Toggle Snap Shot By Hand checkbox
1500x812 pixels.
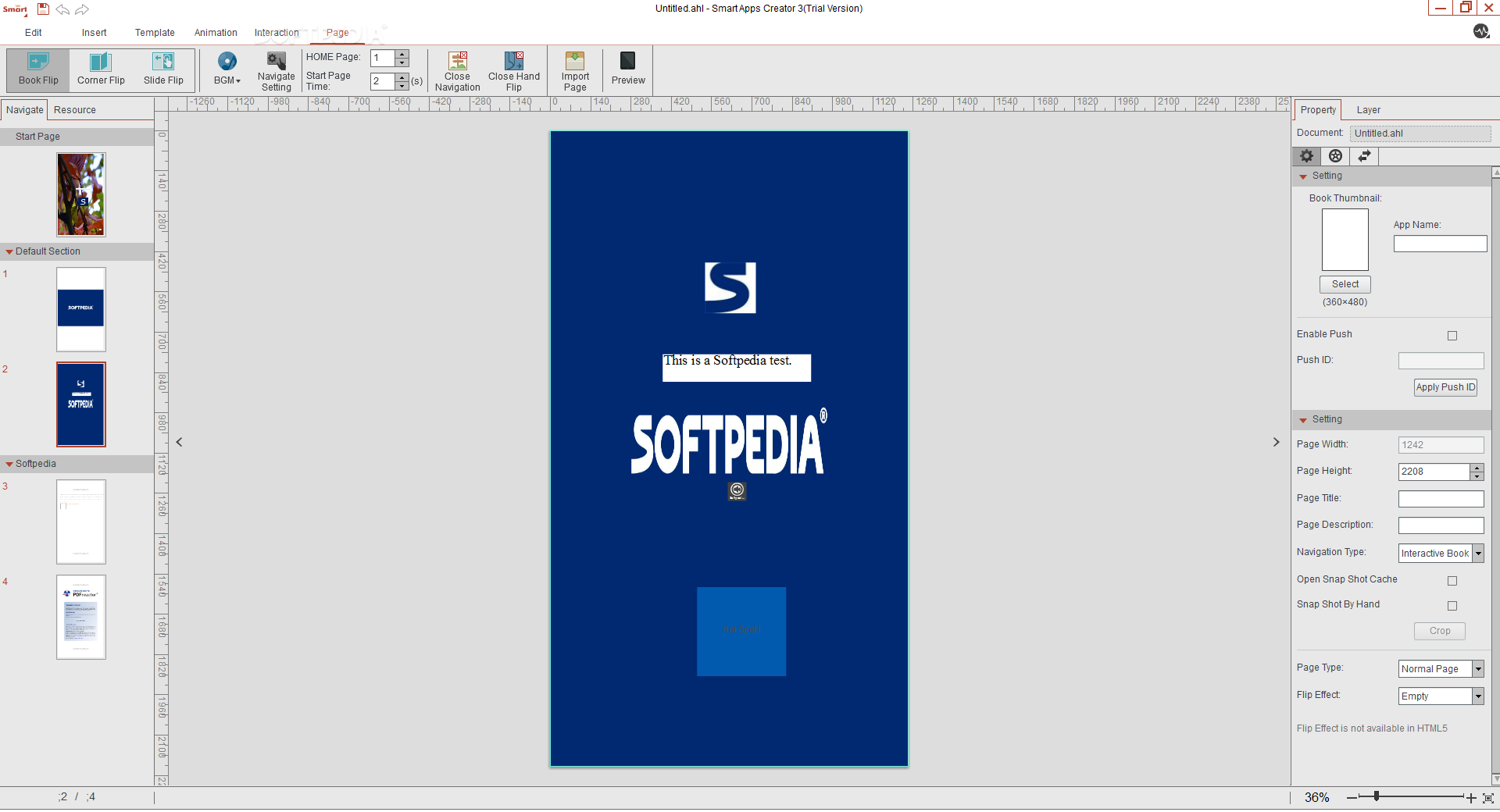point(1452,606)
